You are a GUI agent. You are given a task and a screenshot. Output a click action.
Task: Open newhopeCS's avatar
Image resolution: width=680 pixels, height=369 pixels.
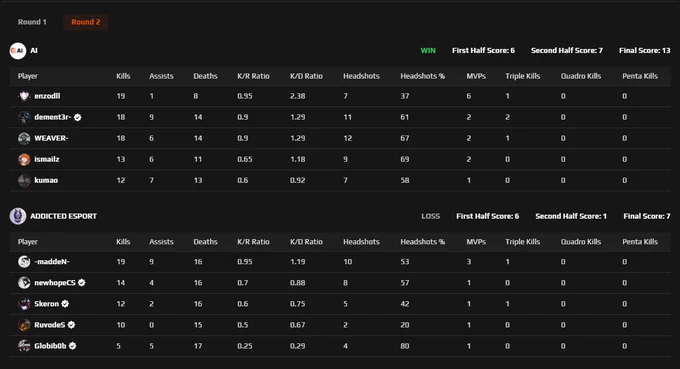(24, 283)
